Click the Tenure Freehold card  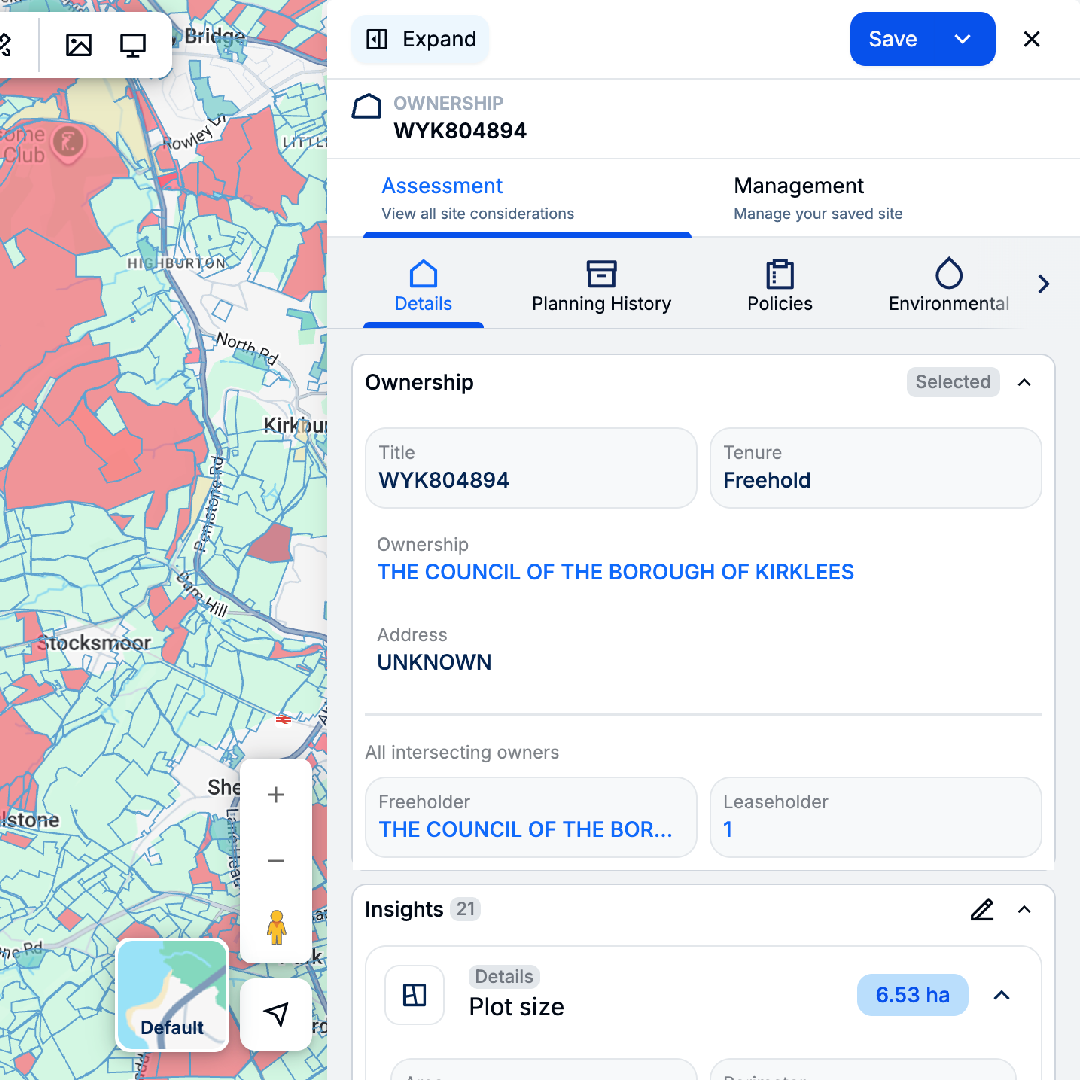point(875,468)
